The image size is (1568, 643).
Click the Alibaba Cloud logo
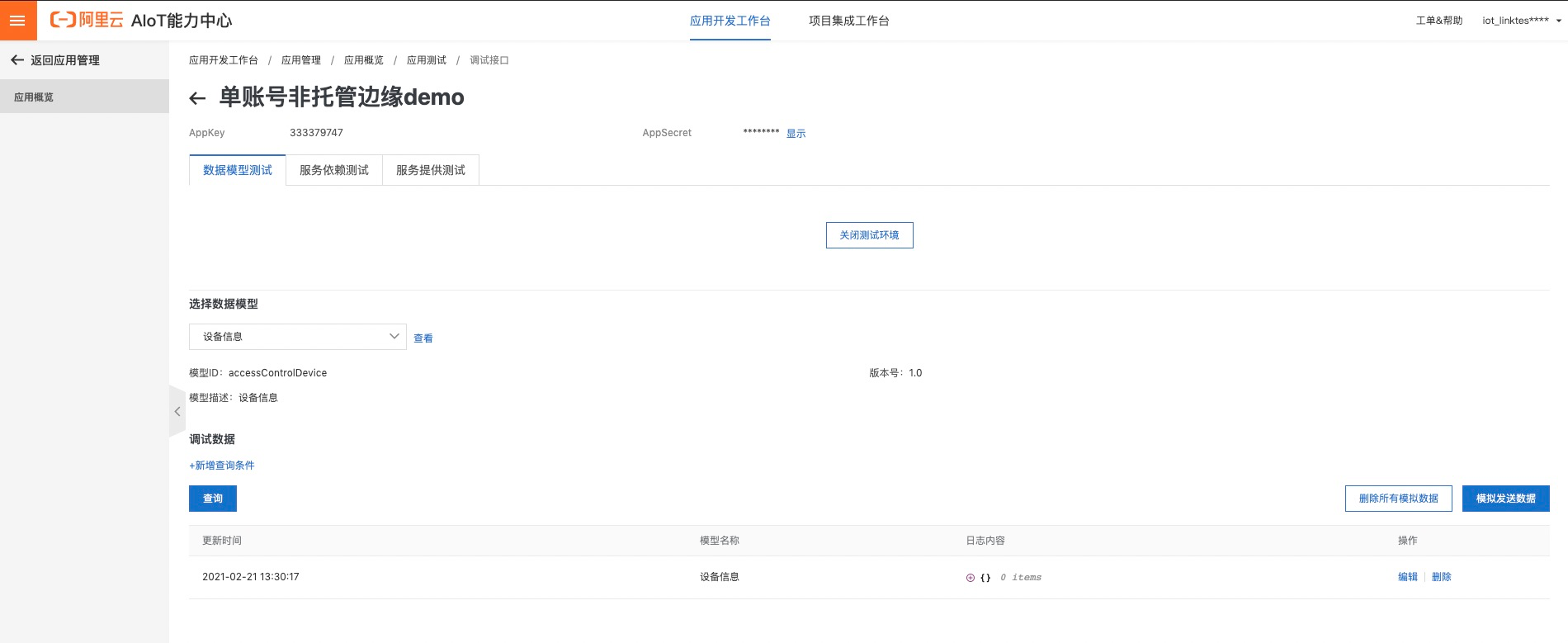click(87, 20)
